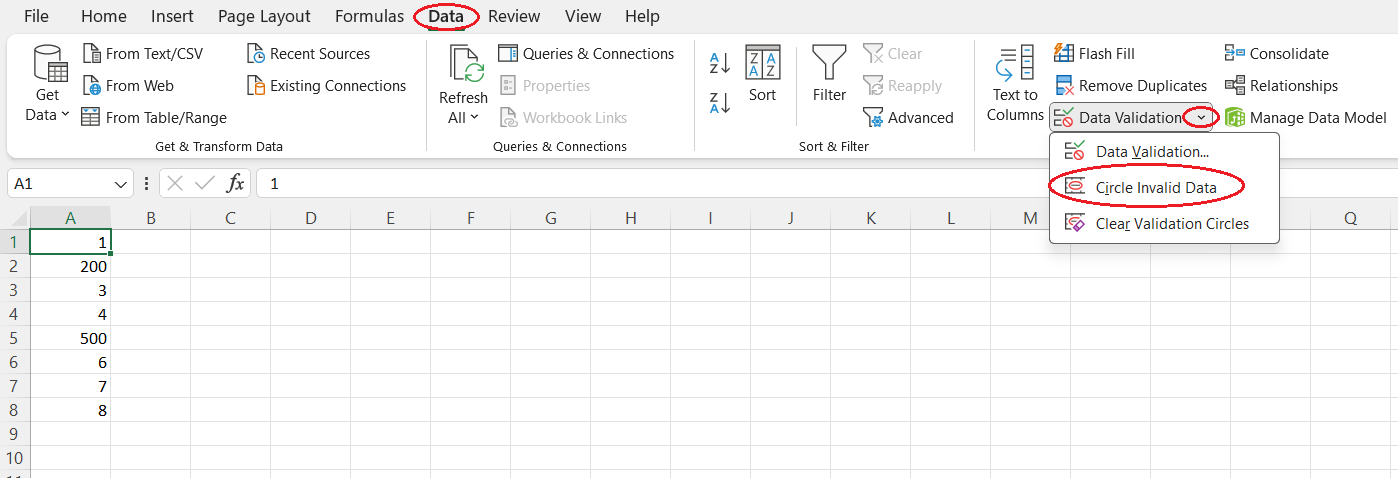Click Remove Duplicates

(x=1130, y=86)
